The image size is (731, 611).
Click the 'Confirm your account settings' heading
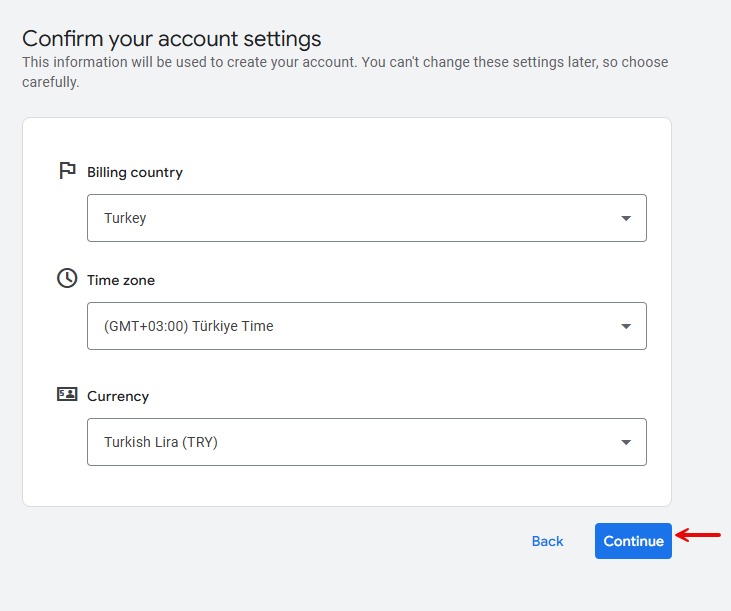pyautogui.click(x=172, y=39)
